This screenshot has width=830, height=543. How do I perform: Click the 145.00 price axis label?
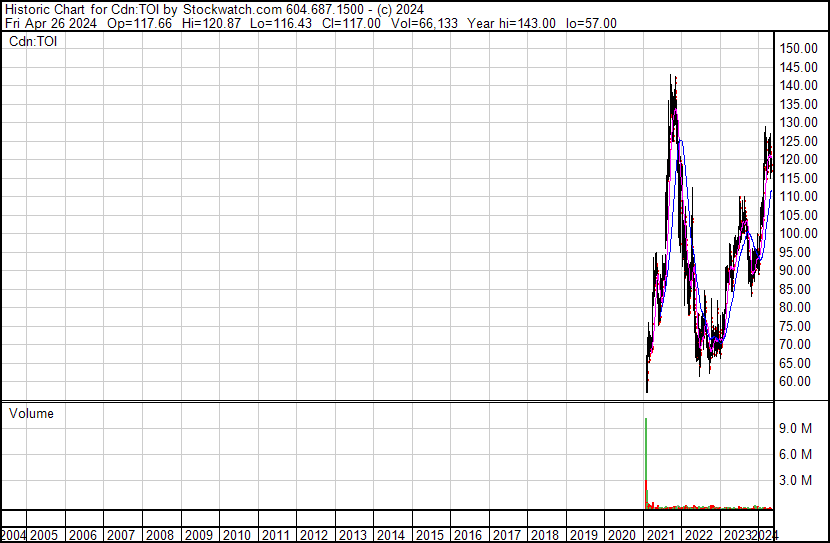tap(798, 67)
